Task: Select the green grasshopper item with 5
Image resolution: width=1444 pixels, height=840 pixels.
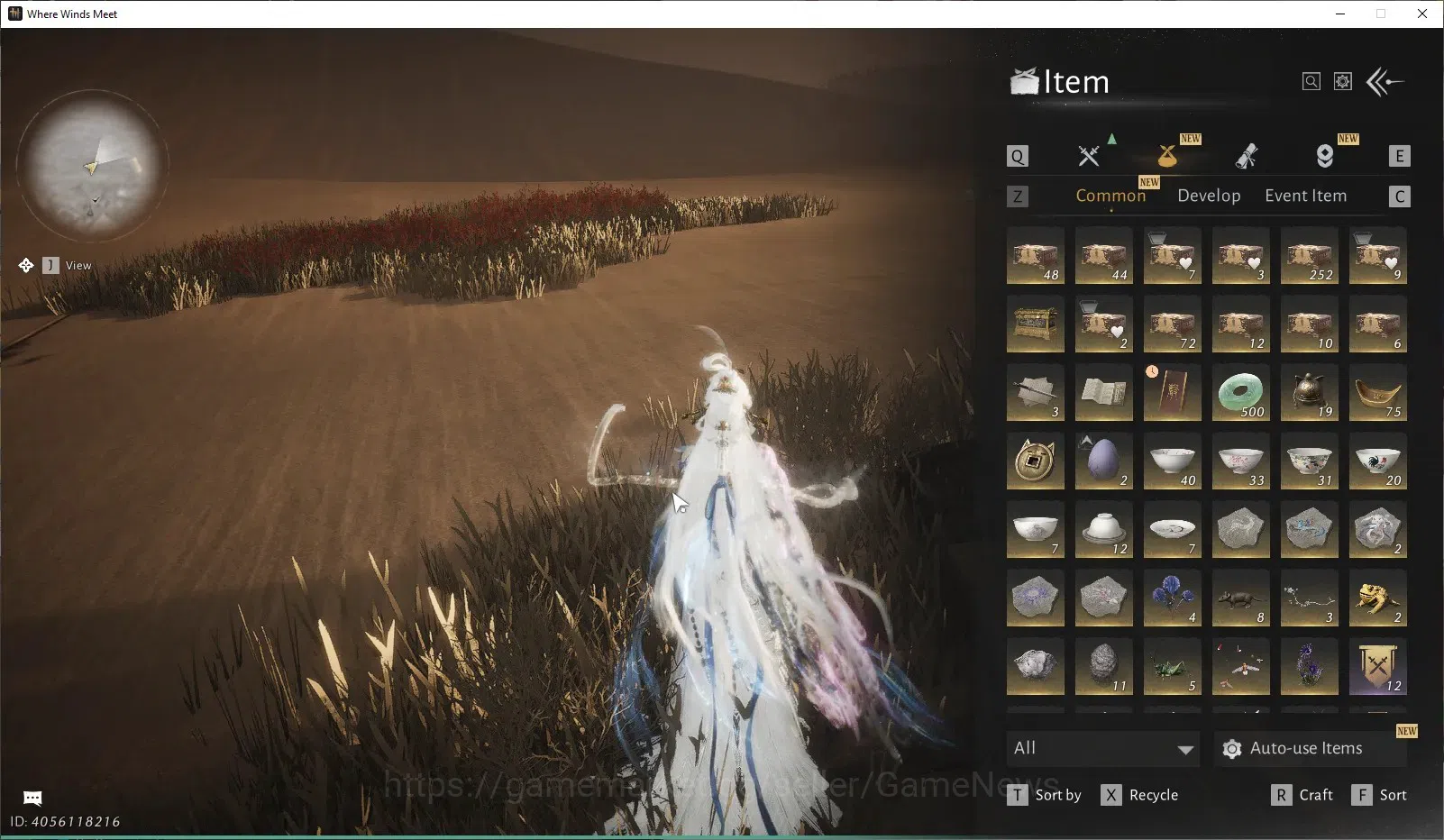Action: pyautogui.click(x=1173, y=667)
